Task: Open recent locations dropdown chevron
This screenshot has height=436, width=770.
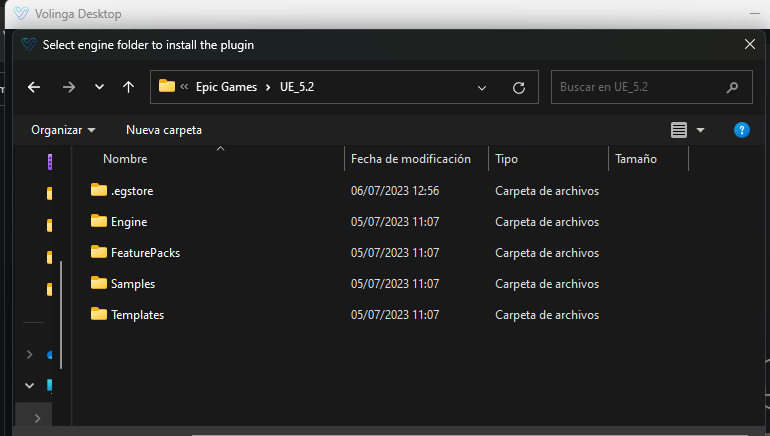Action: tap(99, 87)
